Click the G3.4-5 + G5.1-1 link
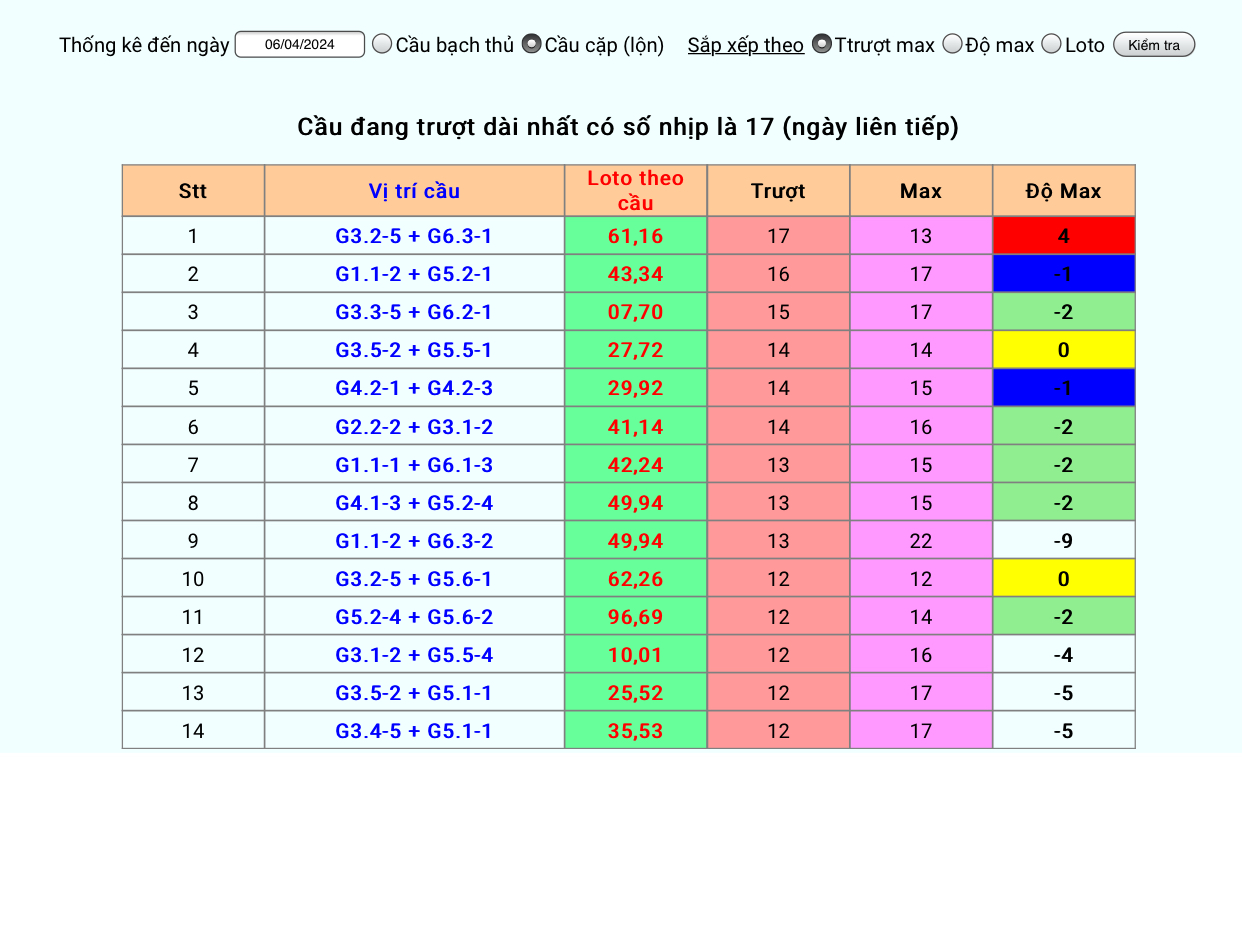This screenshot has height=935, width=1242. click(414, 731)
